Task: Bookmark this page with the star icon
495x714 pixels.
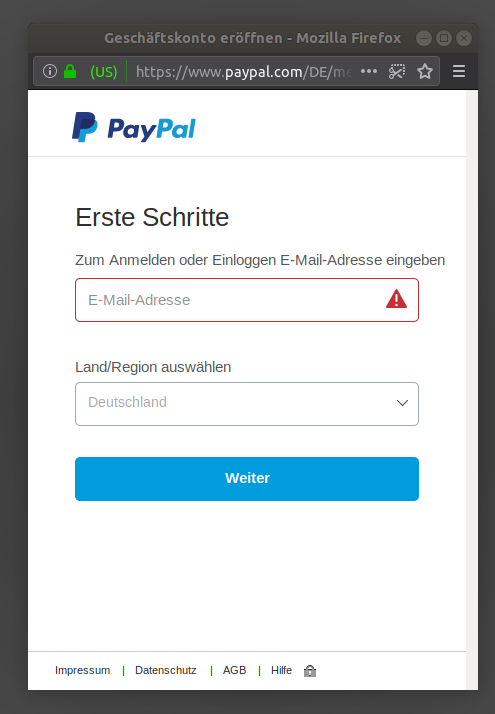Action: [425, 71]
